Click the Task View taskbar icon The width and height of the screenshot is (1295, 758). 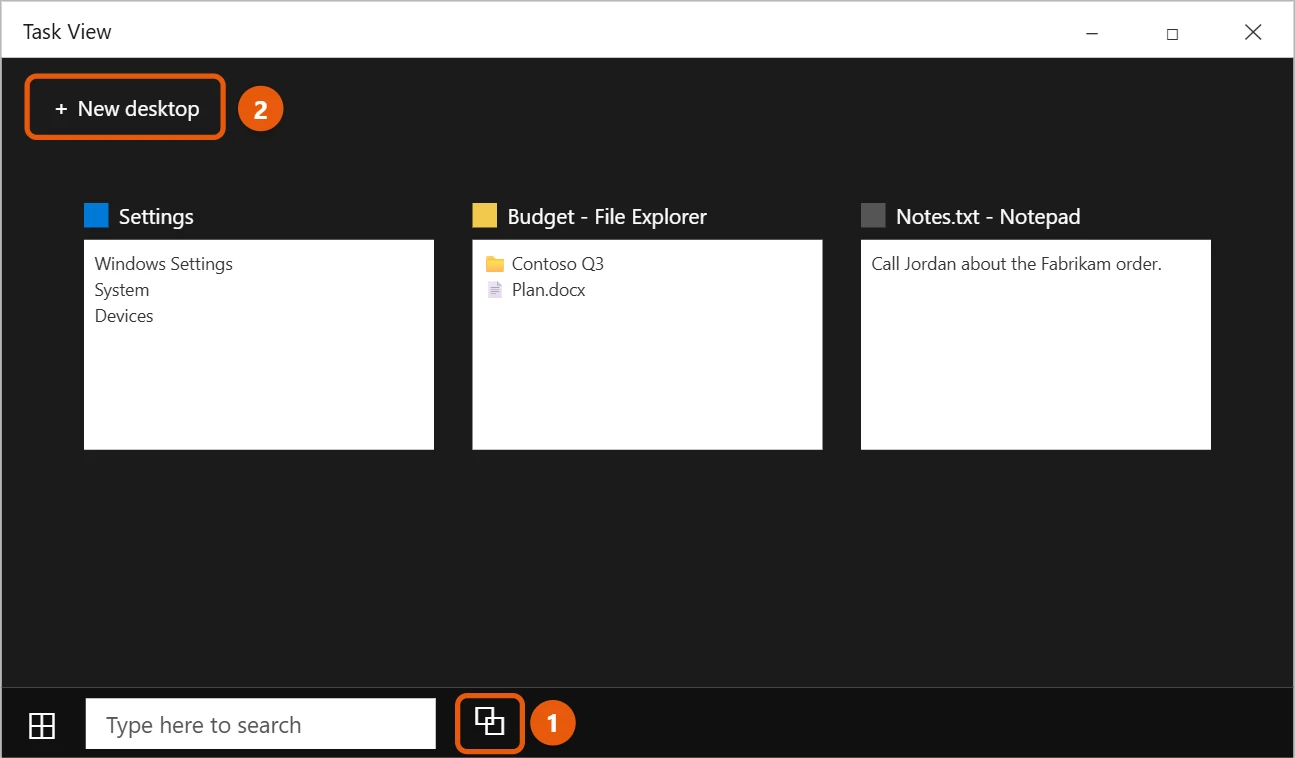tap(489, 723)
